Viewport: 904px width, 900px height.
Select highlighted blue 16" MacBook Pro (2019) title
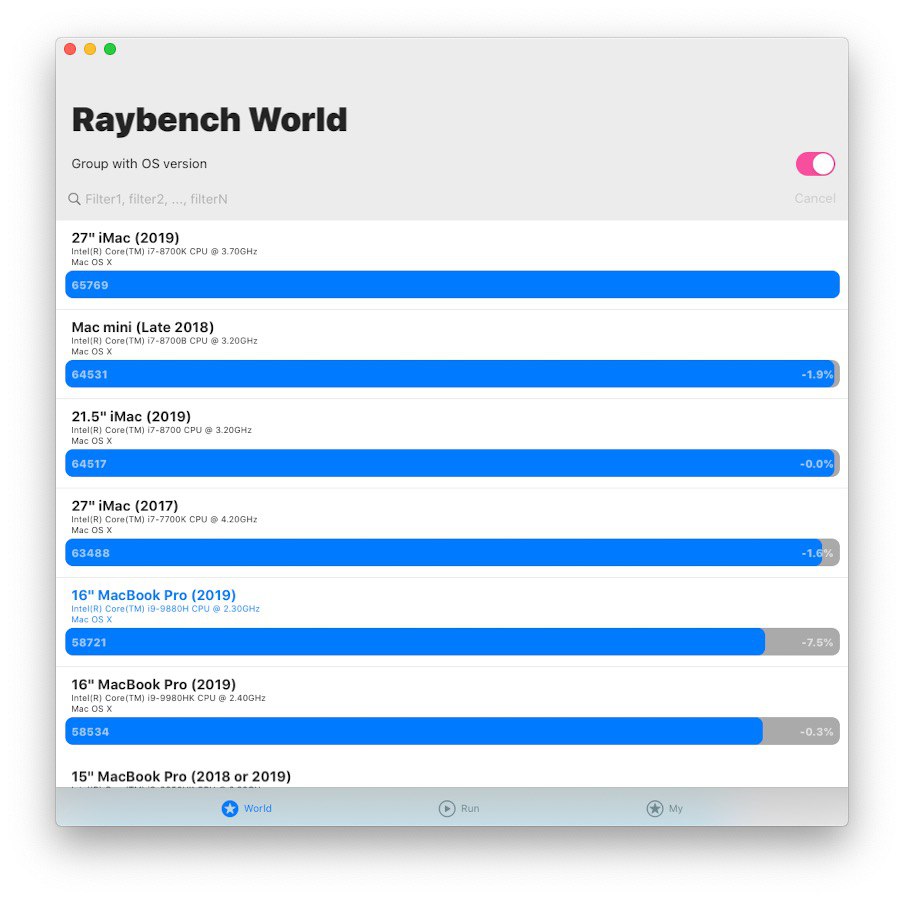coord(153,595)
